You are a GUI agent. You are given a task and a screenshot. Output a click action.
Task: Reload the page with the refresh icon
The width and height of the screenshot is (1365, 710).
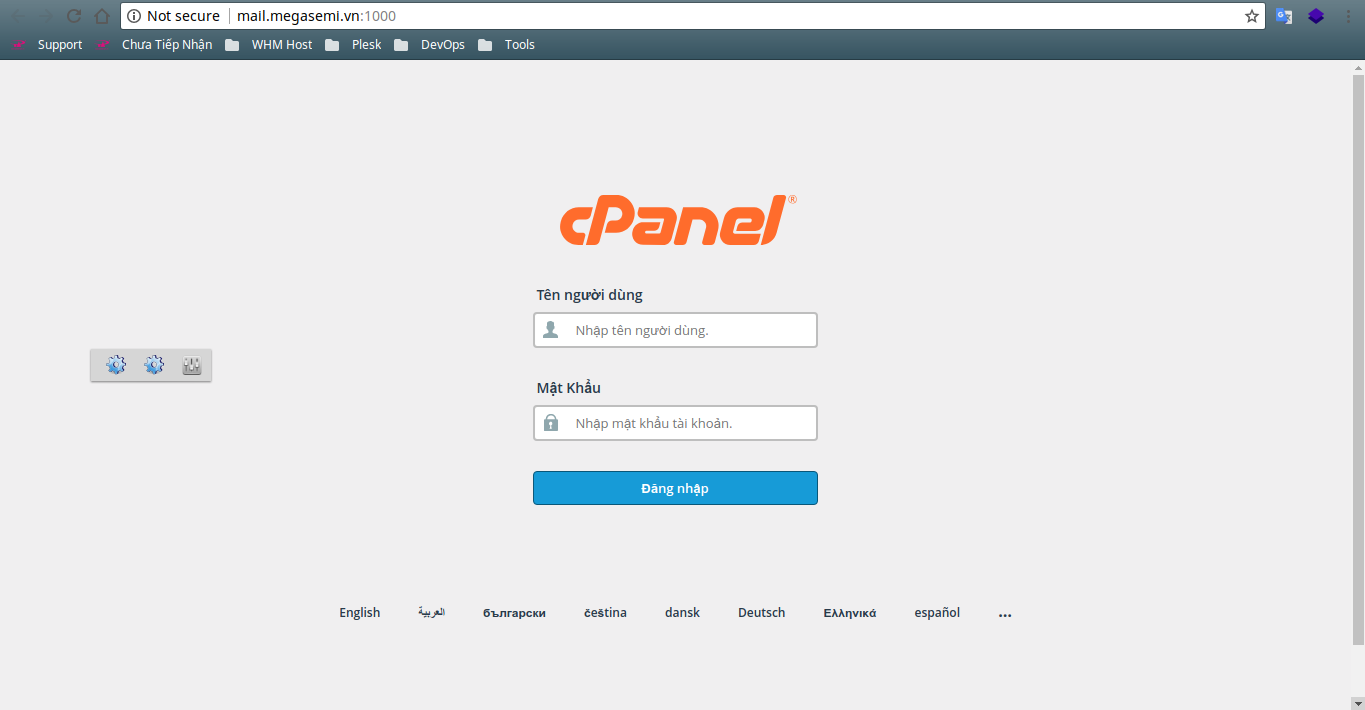tap(74, 16)
